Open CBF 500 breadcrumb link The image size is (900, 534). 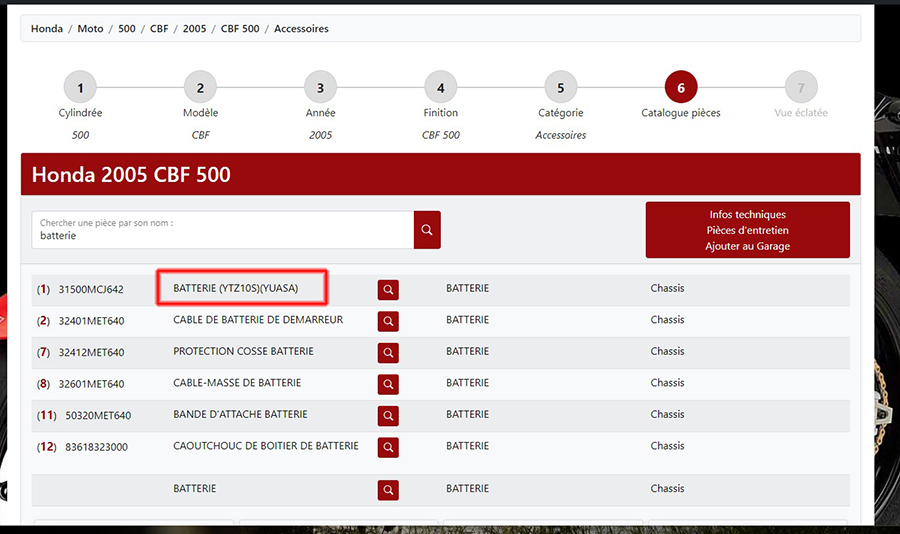(x=240, y=29)
